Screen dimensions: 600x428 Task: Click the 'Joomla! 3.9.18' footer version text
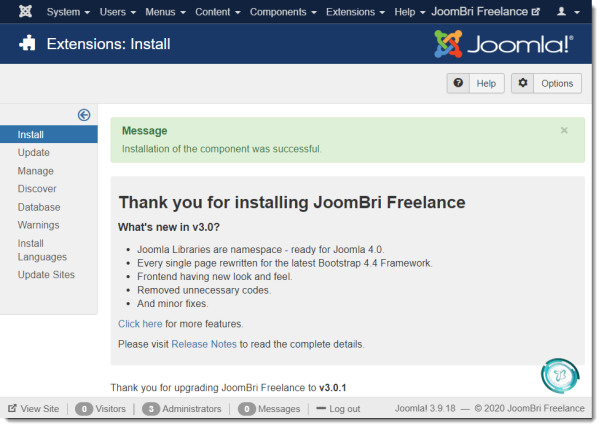pyautogui.click(x=425, y=408)
